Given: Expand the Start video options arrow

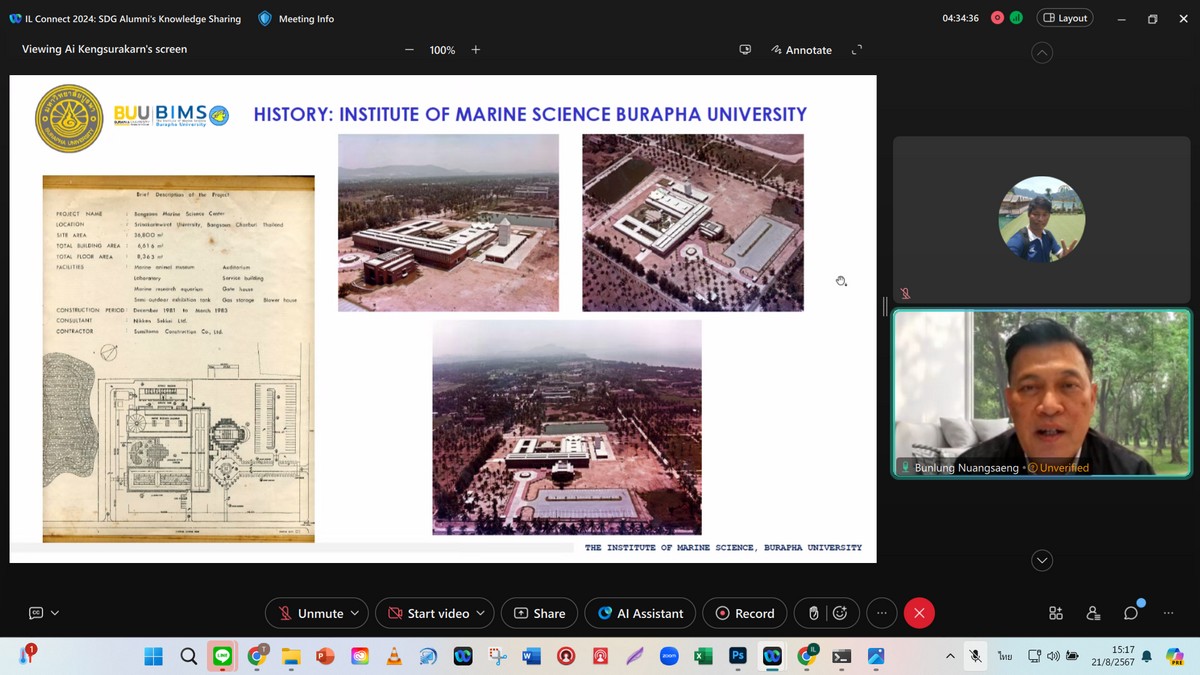Looking at the screenshot, I should point(480,613).
